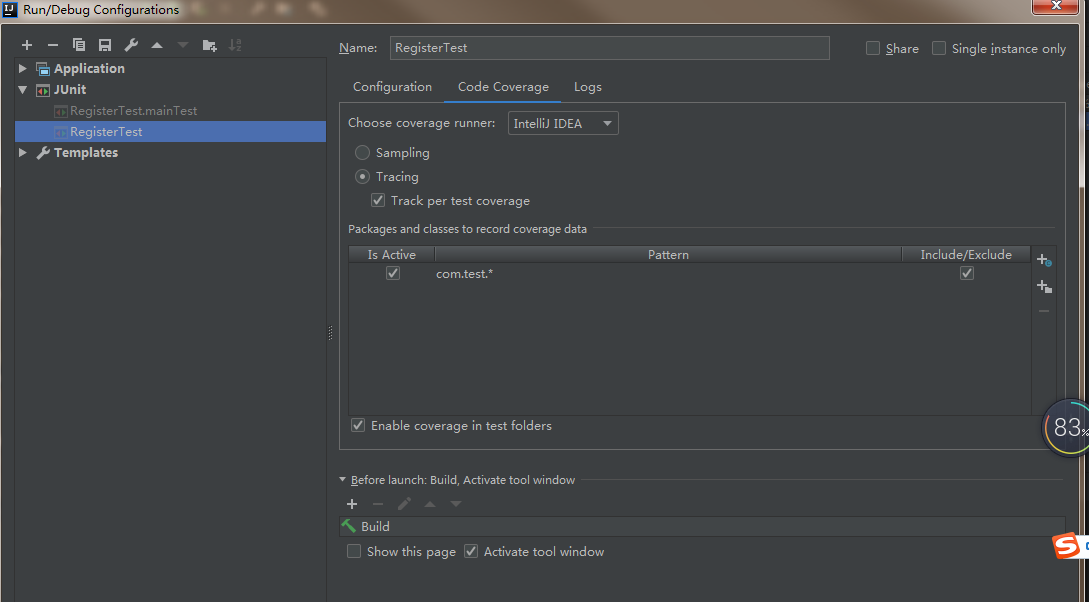Click the Is Active column header
The image size is (1089, 602).
392,255
